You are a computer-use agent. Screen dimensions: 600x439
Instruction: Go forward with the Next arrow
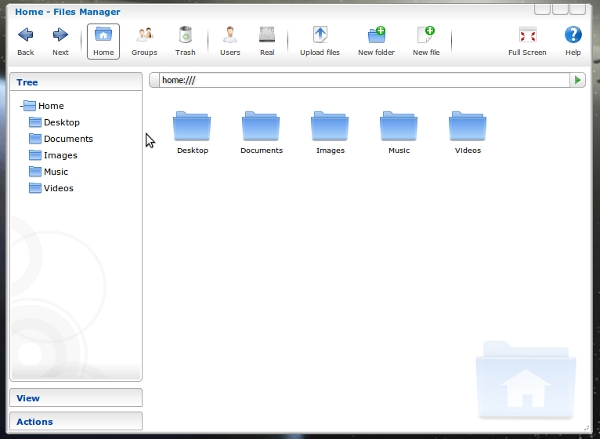click(x=60, y=41)
